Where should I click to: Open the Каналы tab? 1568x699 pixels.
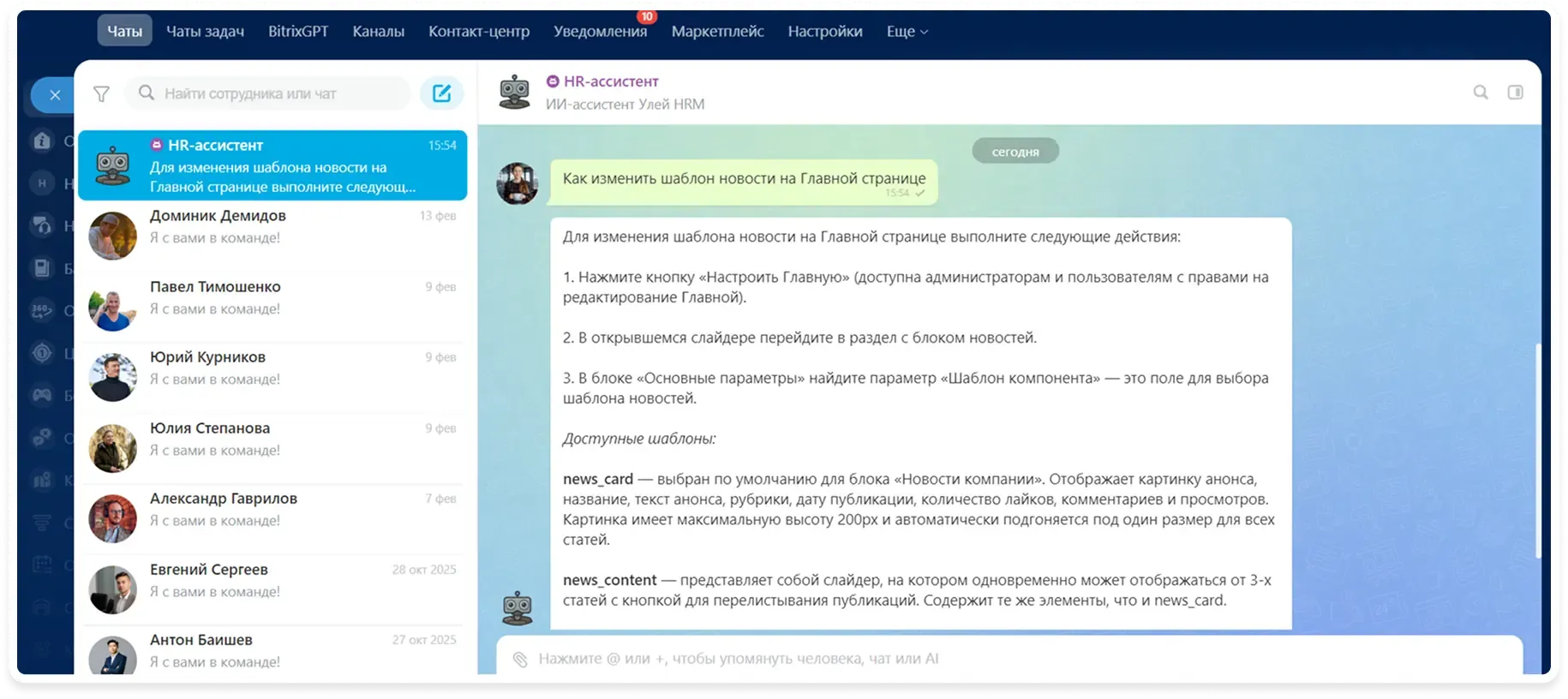(378, 31)
